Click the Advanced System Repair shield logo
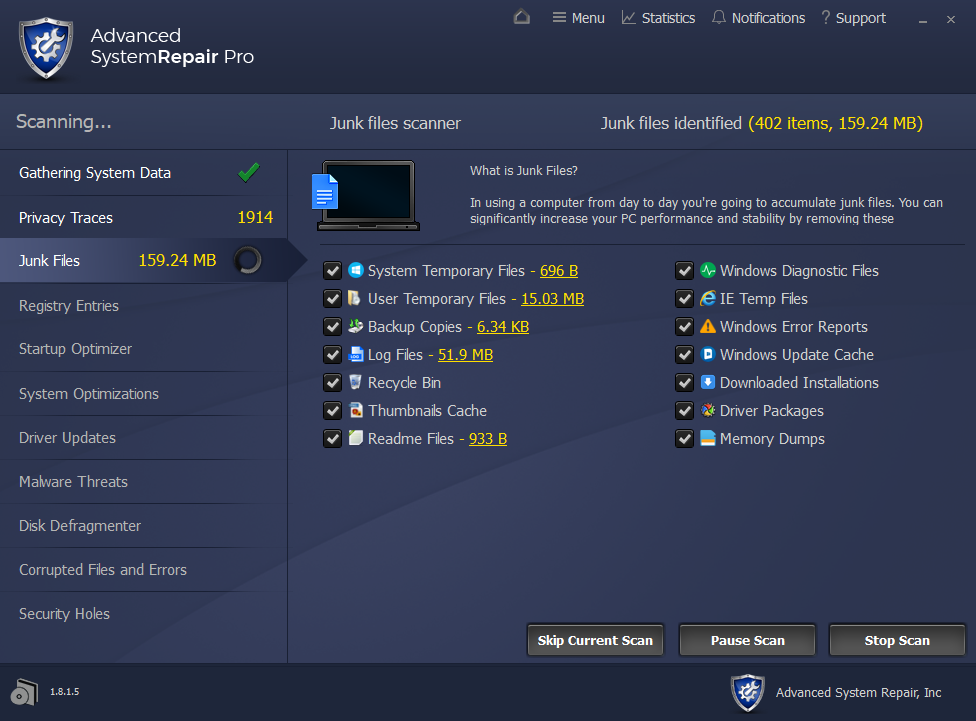This screenshot has height=721, width=976. [45, 46]
